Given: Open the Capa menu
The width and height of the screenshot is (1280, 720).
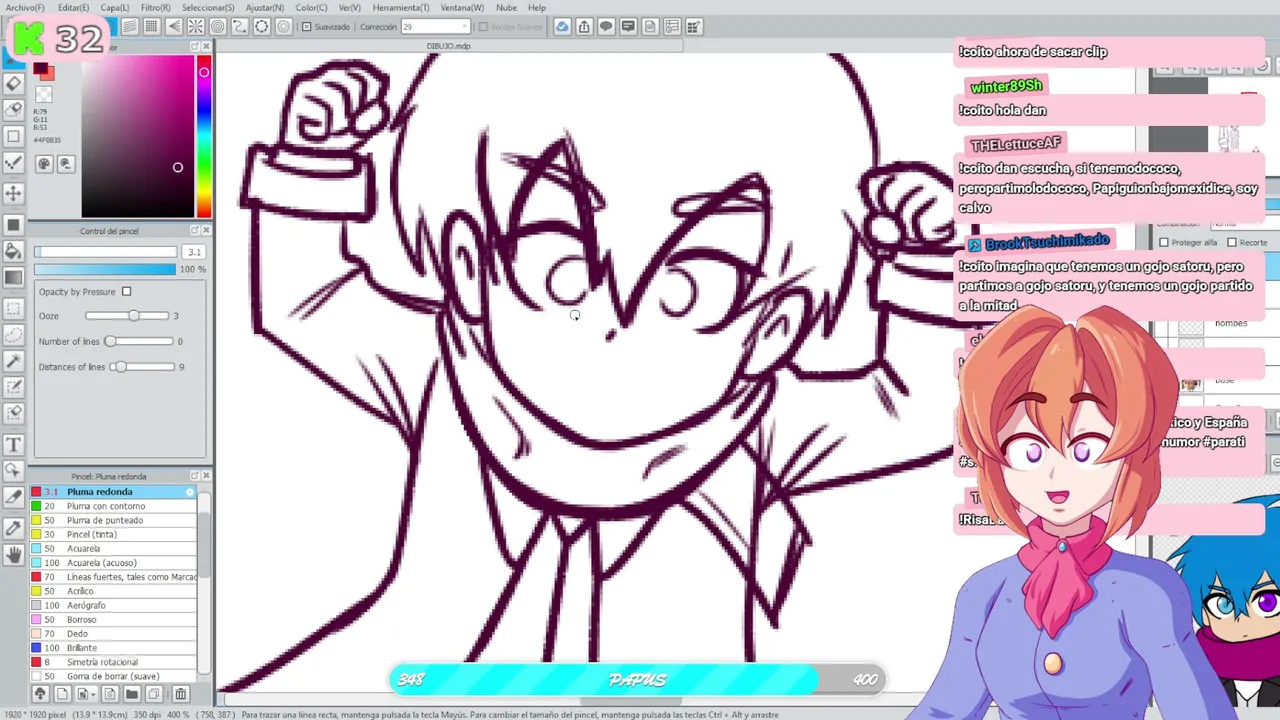Looking at the screenshot, I should pos(114,7).
